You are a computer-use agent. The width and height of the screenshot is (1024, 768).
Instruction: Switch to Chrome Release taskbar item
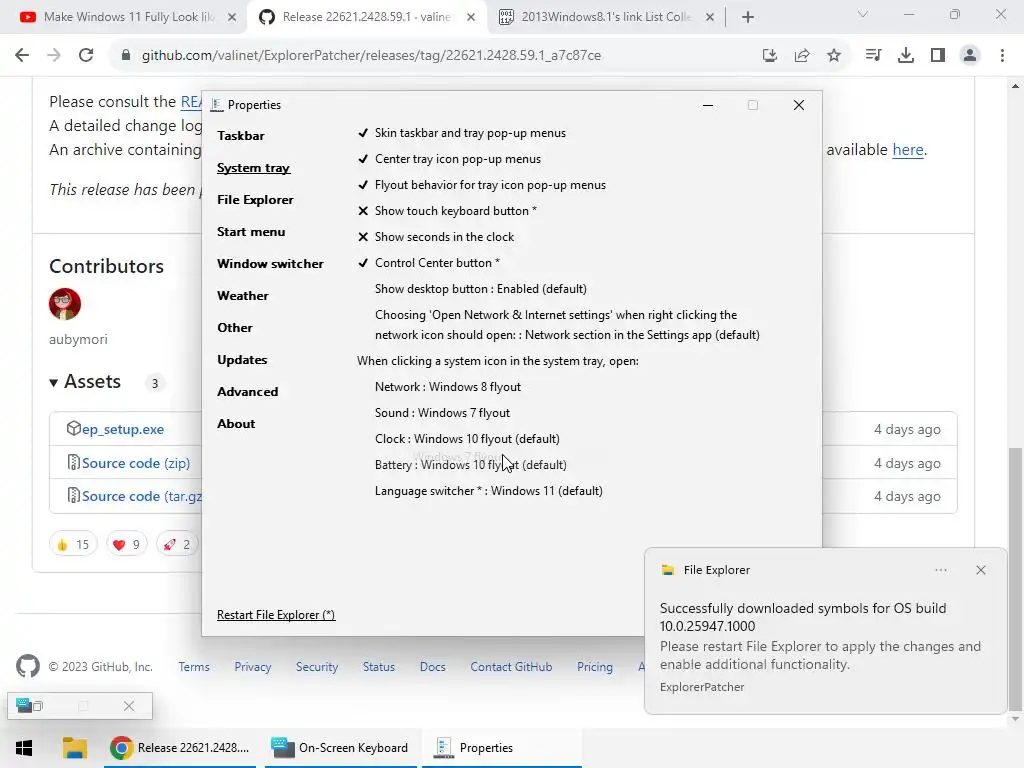182,748
